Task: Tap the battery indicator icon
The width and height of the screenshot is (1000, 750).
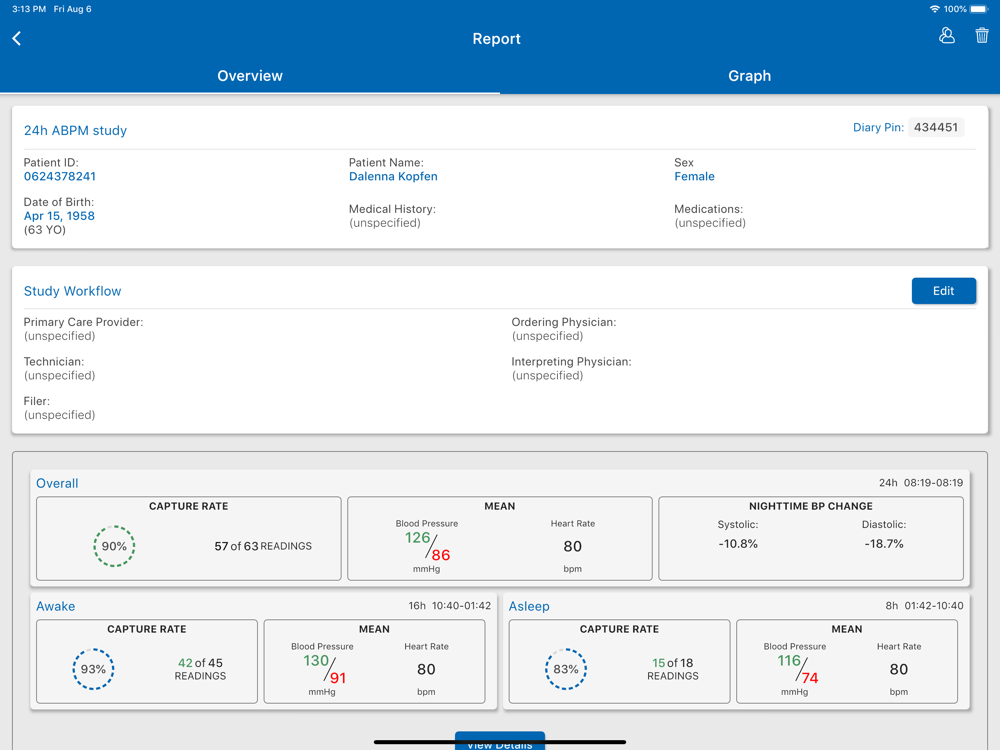Action: click(979, 9)
